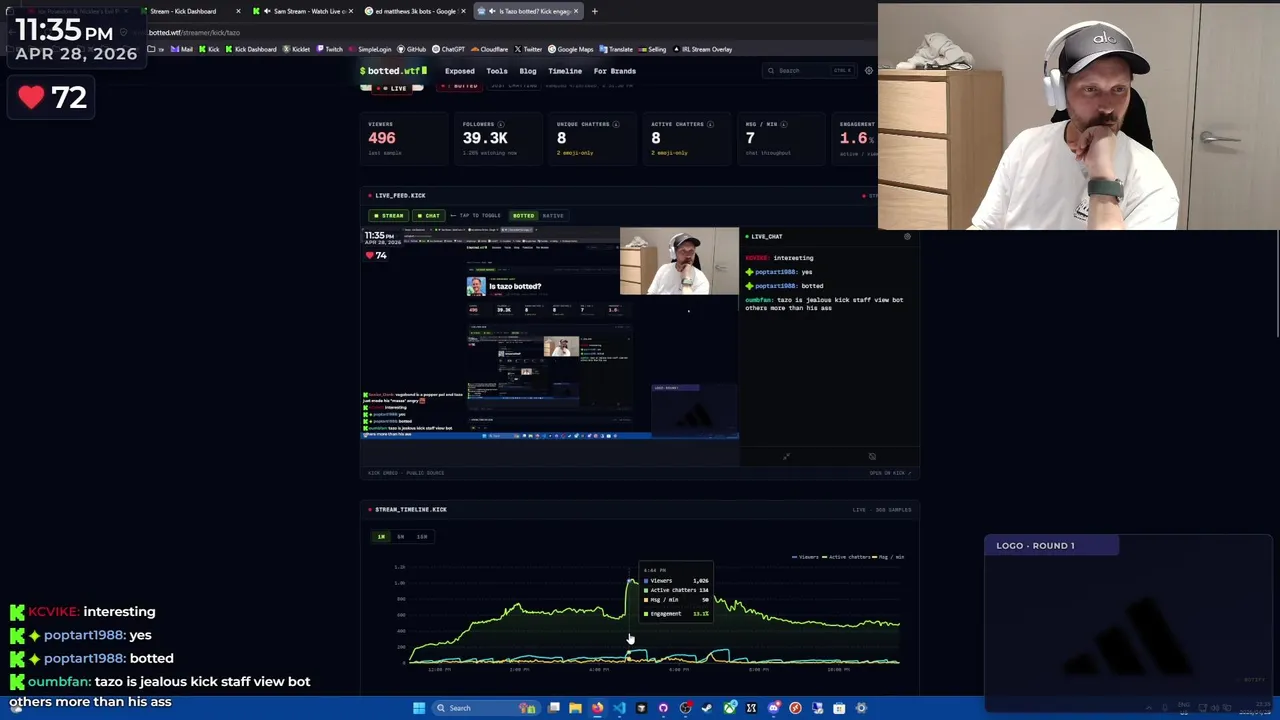Image resolution: width=1280 pixels, height=720 pixels.
Task: Toggle the STREAM feed button
Action: (388, 215)
